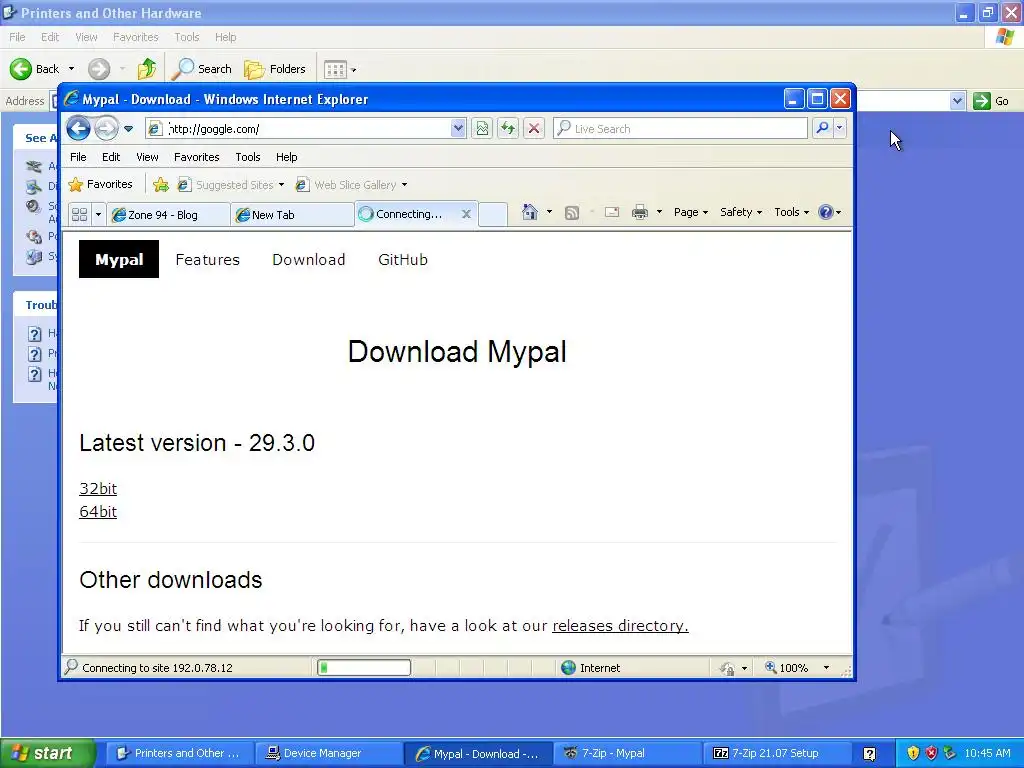Click the yellow security shield tray icon
The height and width of the screenshot is (768, 1024).
pos(913,753)
